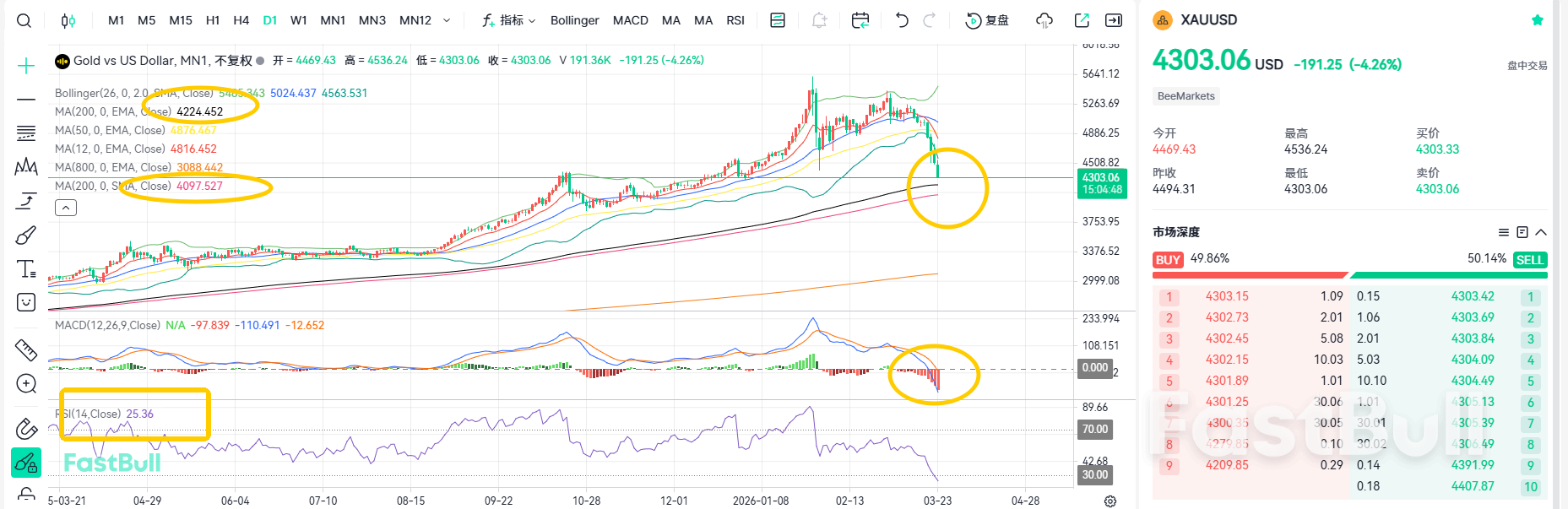1568x509 pixels.
Task: Open the Fibonacci retracement lines tool
Action: pos(26,133)
